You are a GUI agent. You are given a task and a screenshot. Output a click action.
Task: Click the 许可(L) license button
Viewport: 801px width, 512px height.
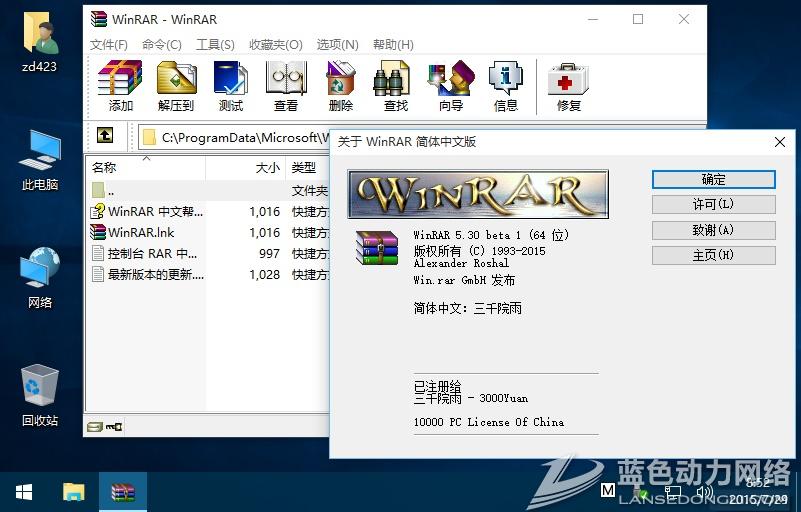click(x=713, y=205)
